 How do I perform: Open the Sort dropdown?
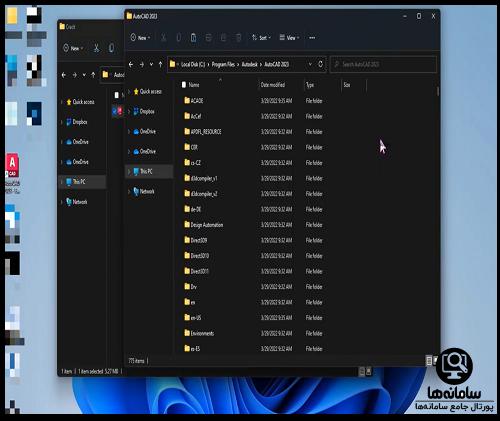(261, 38)
